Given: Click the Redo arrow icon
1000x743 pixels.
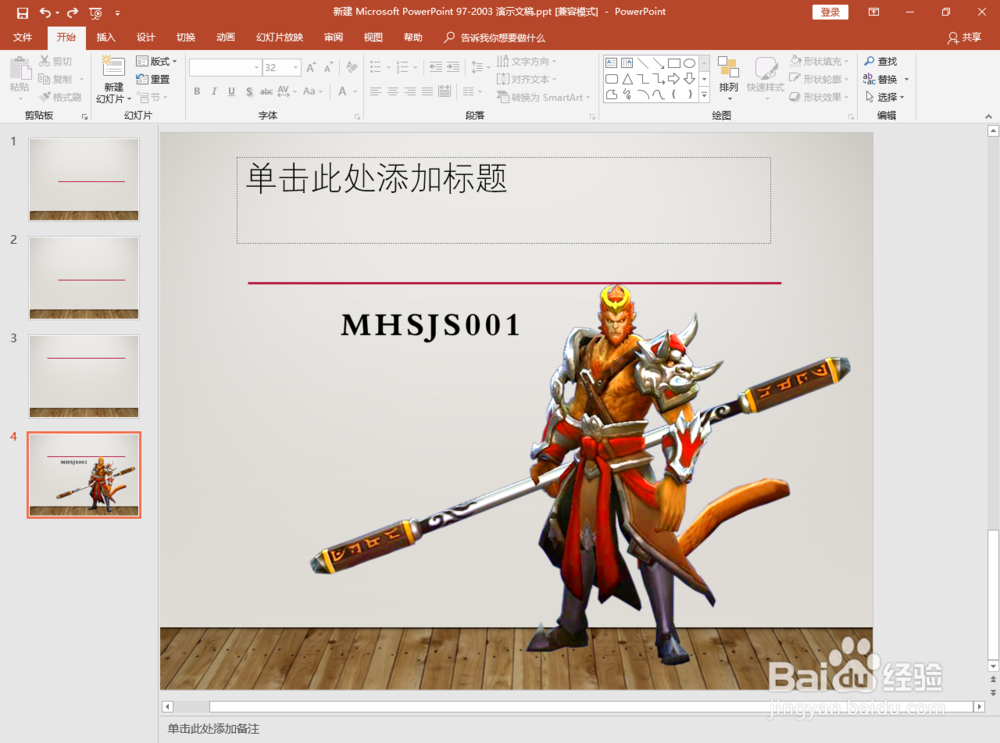Looking at the screenshot, I should point(73,13).
